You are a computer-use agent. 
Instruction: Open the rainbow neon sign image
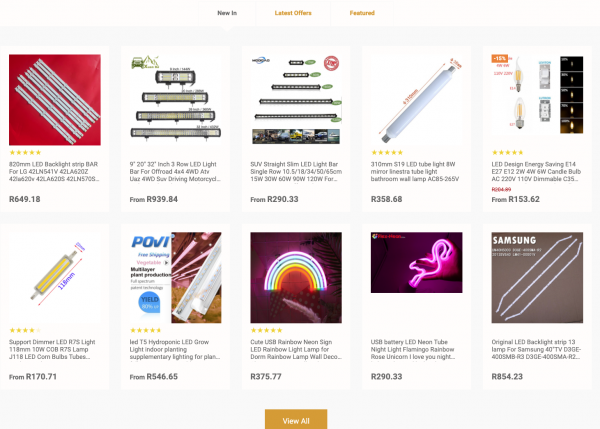[296, 277]
